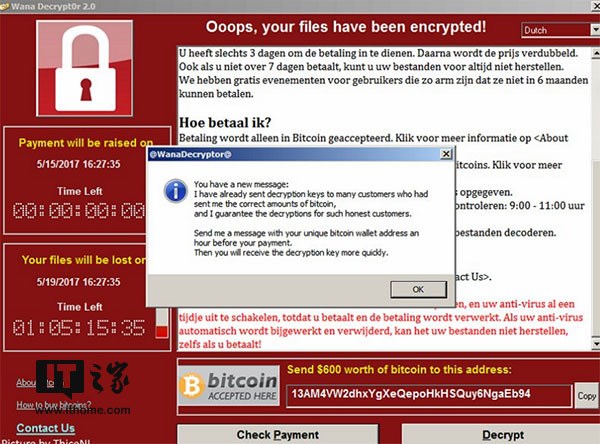The image size is (600, 444).
Task: Click the bitcoin accepted here logo
Action: pos(229,386)
